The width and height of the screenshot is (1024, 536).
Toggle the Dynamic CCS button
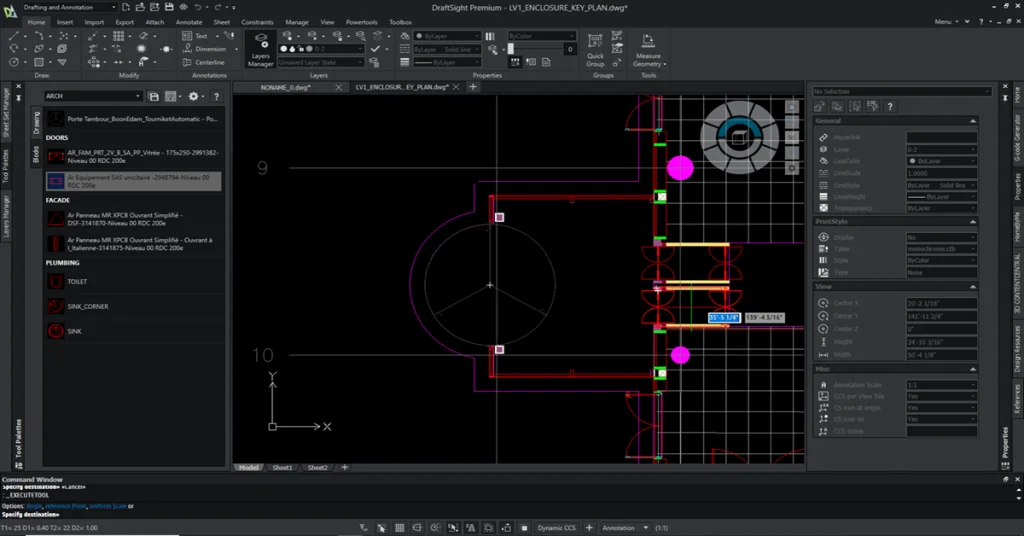pos(556,527)
